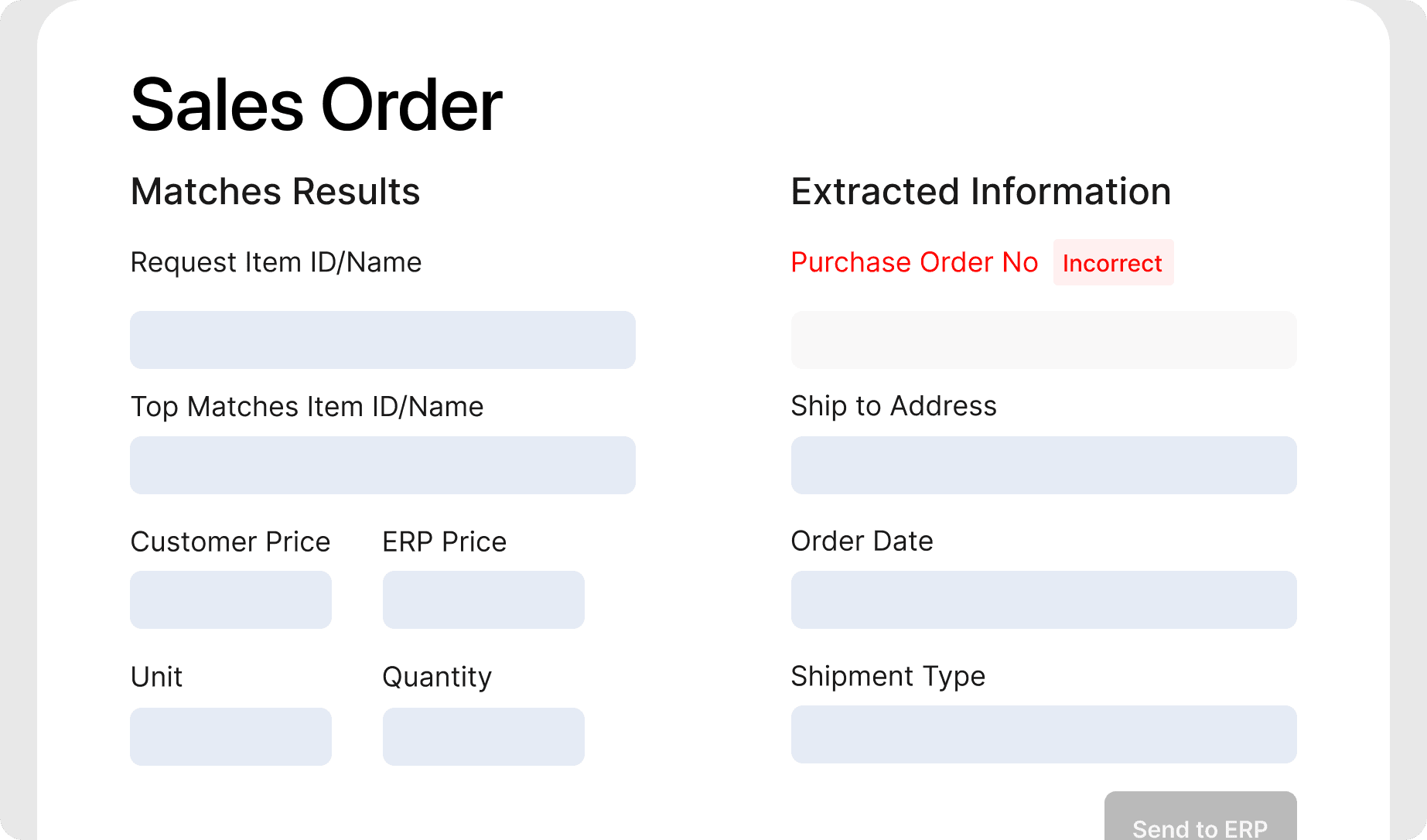Click the Ship to Address input field
Viewport: 1427px width, 840px height.
click(1043, 465)
